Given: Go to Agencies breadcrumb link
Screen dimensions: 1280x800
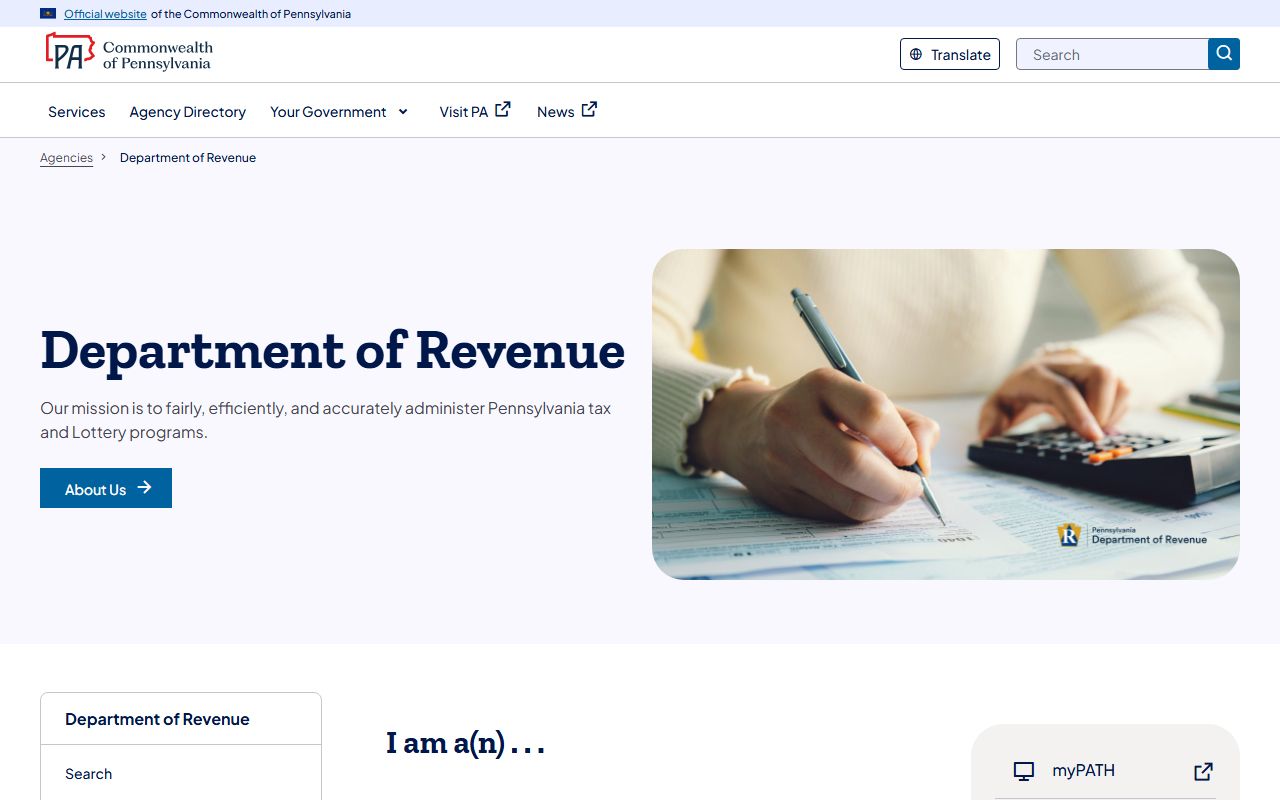Looking at the screenshot, I should tap(66, 158).
